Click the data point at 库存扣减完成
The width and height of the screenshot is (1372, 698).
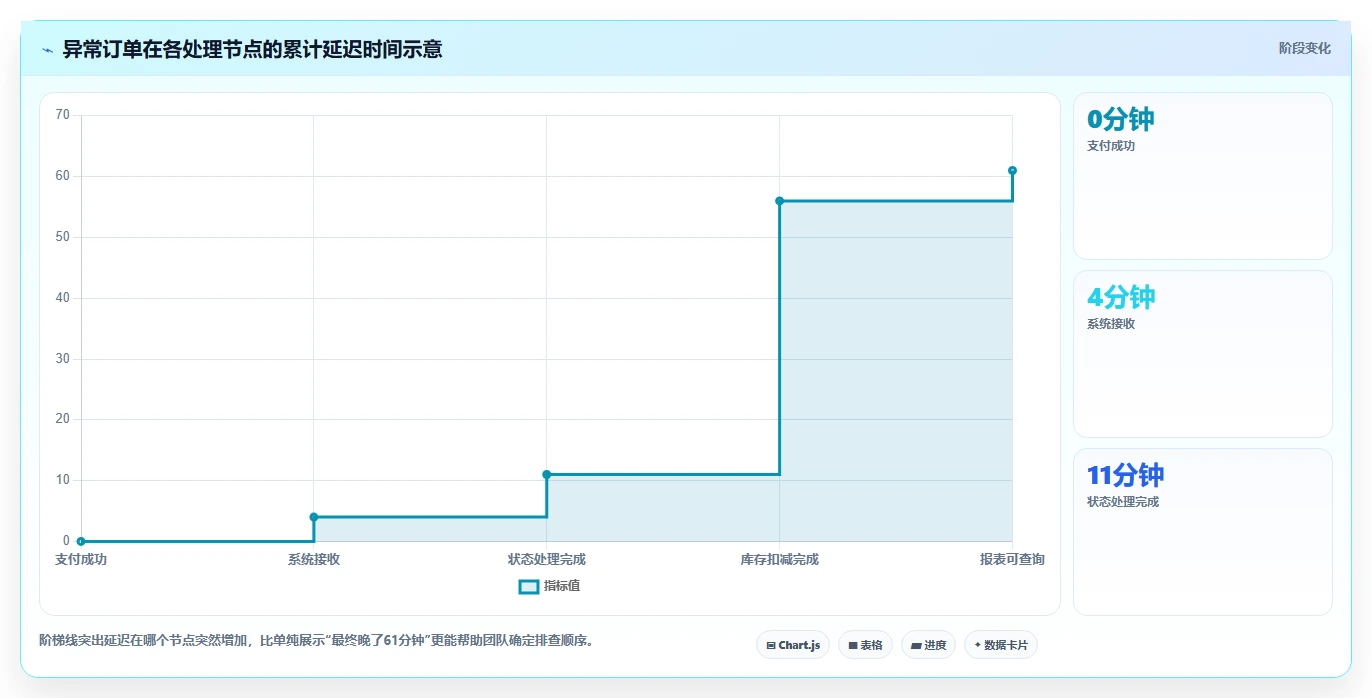pyautogui.click(x=779, y=201)
